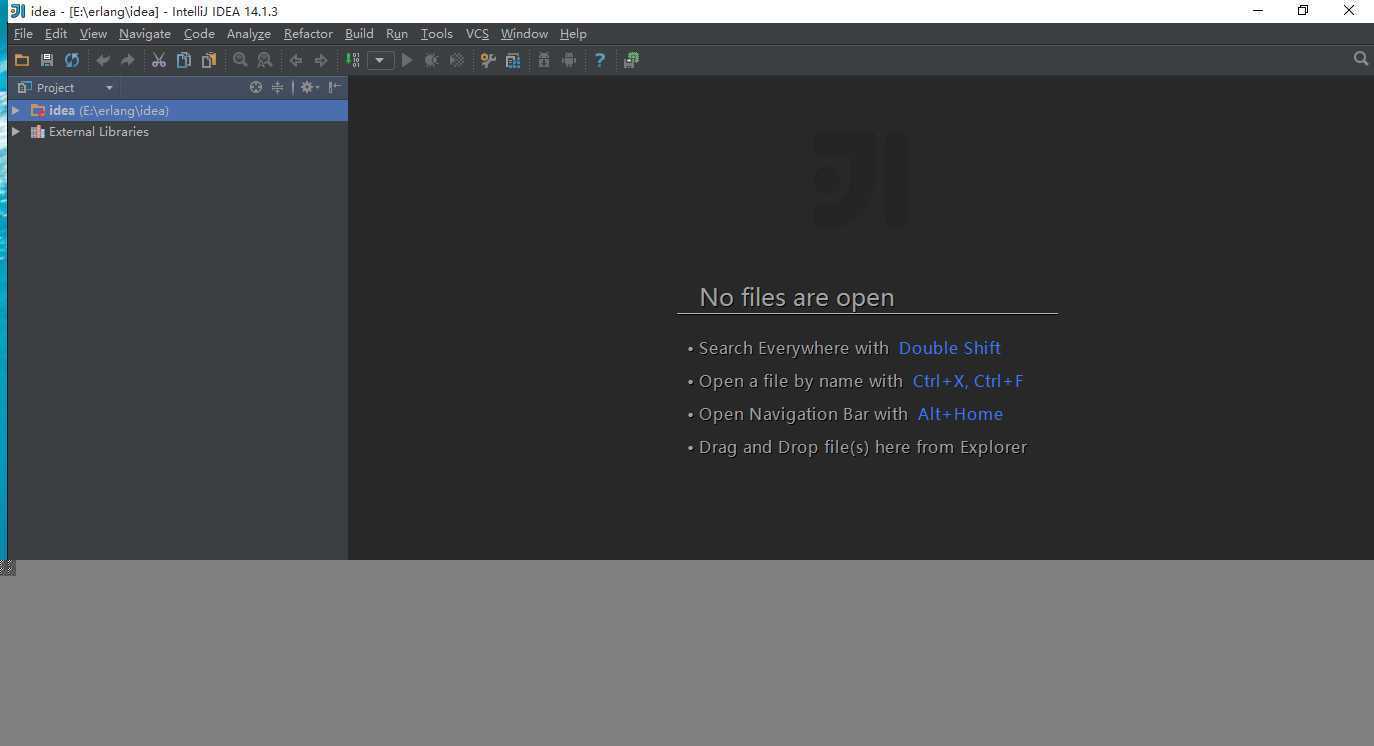
Task: Click the Forward navigation arrow
Action: [321, 60]
